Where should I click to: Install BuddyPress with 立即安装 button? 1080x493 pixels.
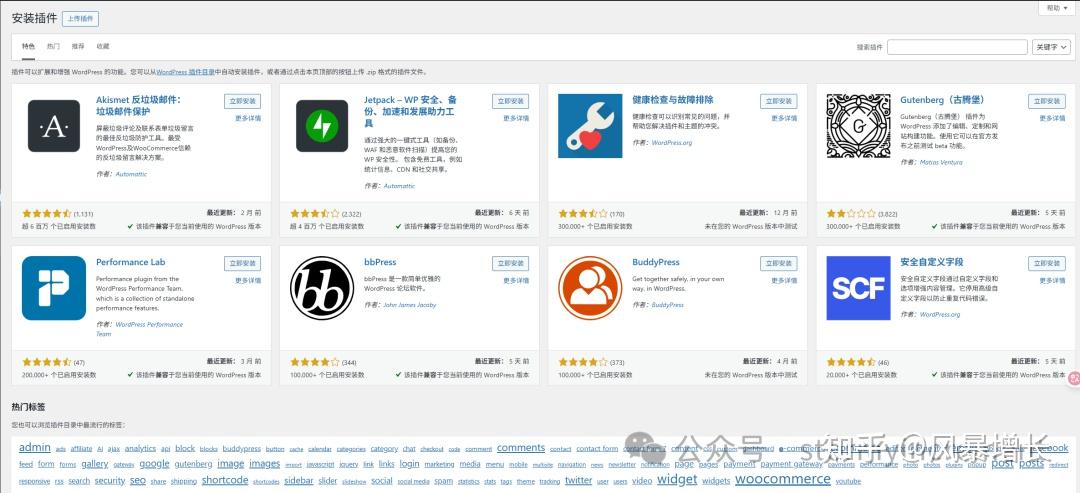tap(778, 263)
